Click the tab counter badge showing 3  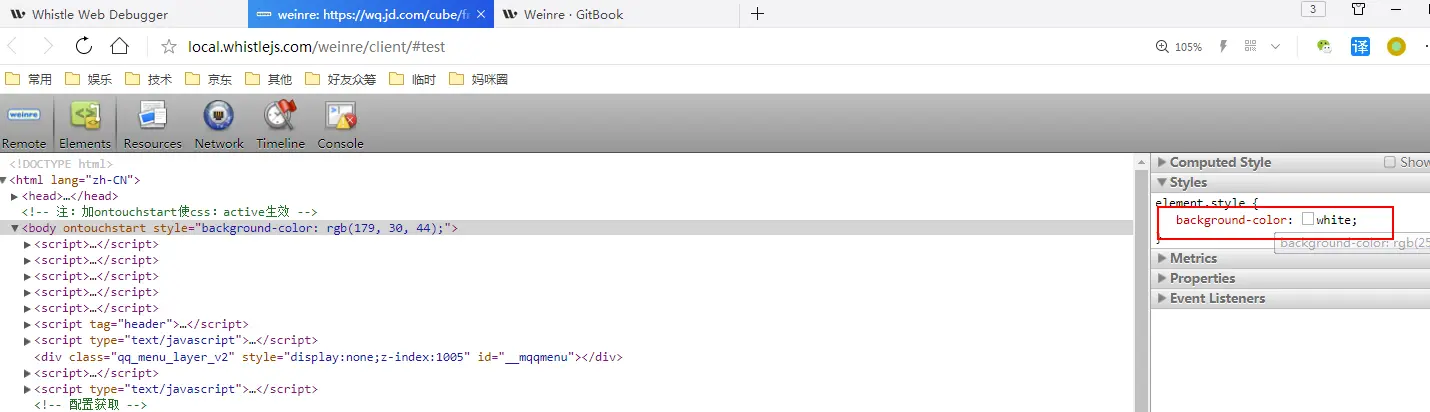1313,9
